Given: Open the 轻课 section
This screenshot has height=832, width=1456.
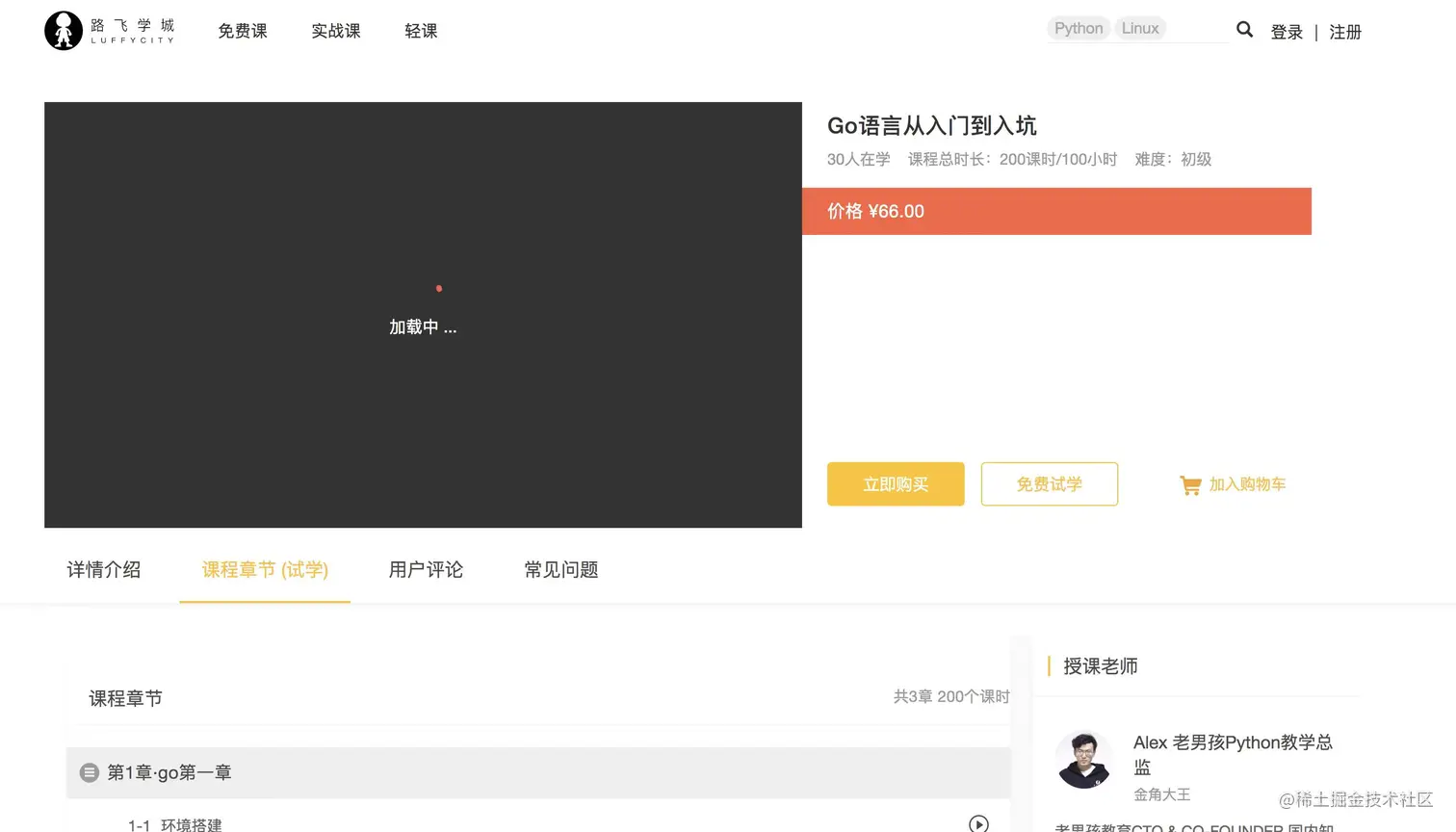Looking at the screenshot, I should 421,30.
